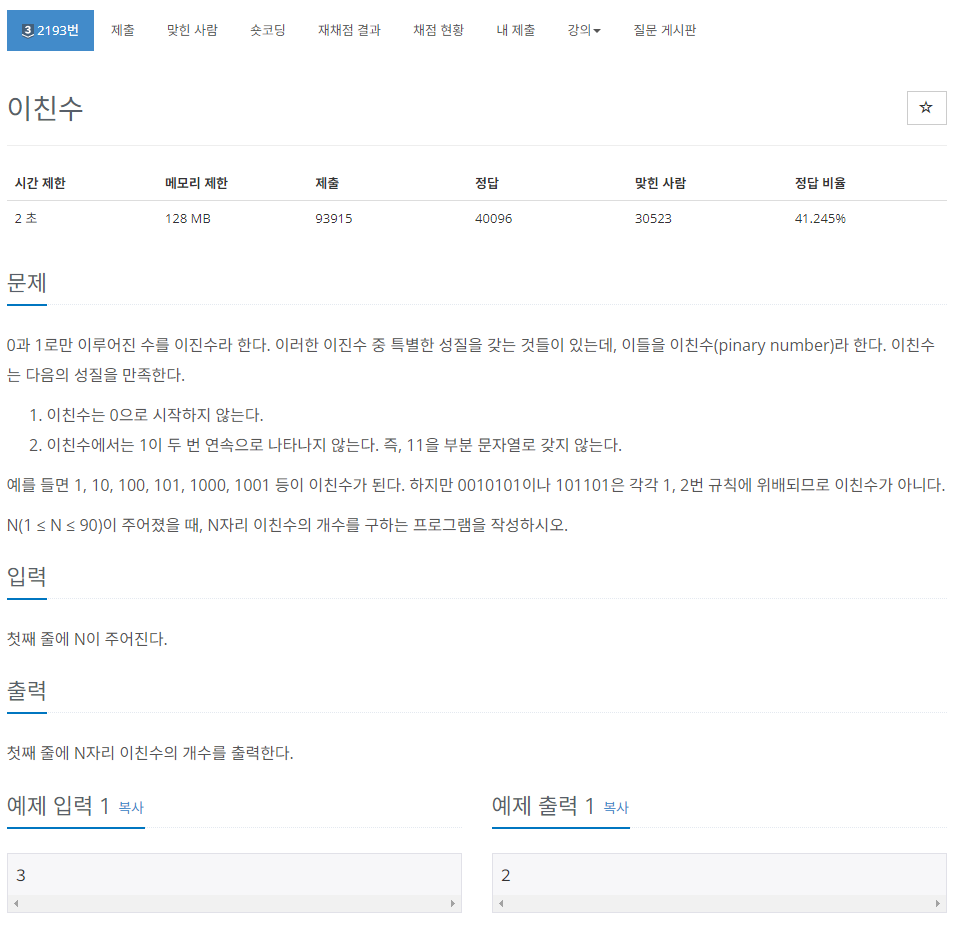This screenshot has height=932, width=960.
Task: Click the 문제 section heading
Action: point(27,283)
